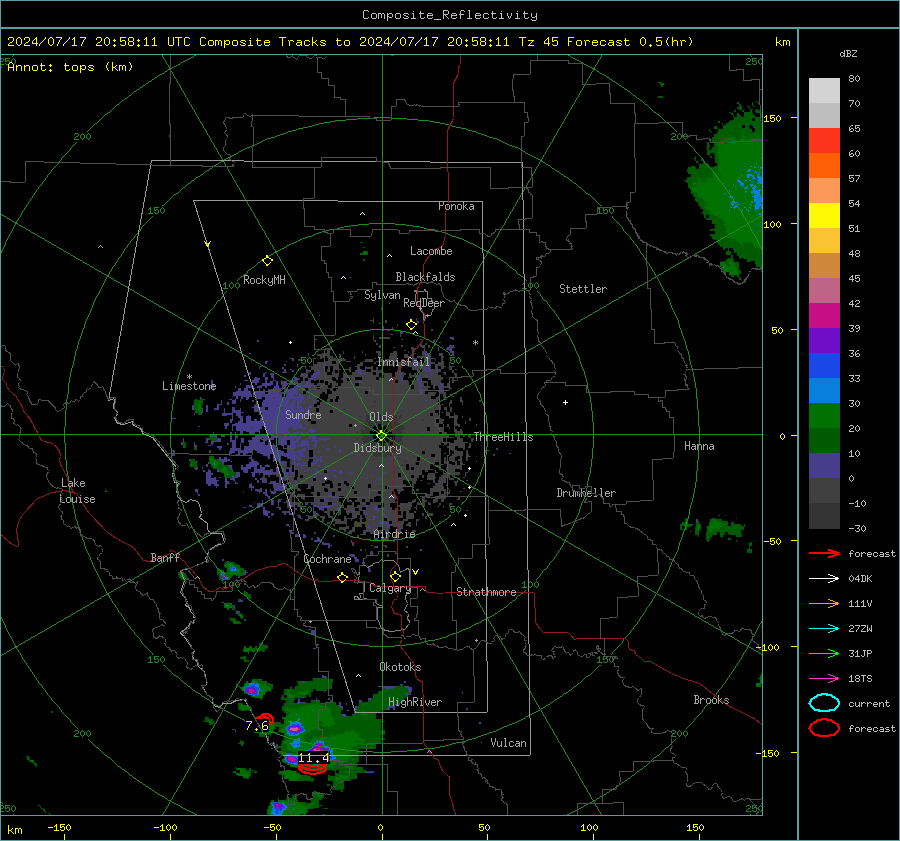
Task: Click the -150 tick on bottom axis
Action: point(59,827)
